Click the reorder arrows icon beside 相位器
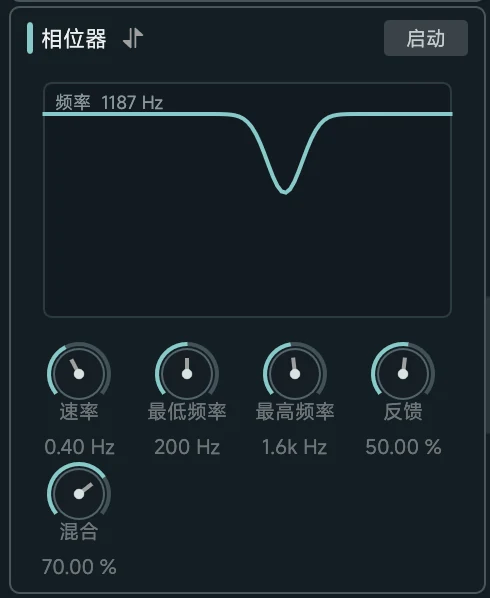Screen dimensions: 490x598 (x=133, y=38)
